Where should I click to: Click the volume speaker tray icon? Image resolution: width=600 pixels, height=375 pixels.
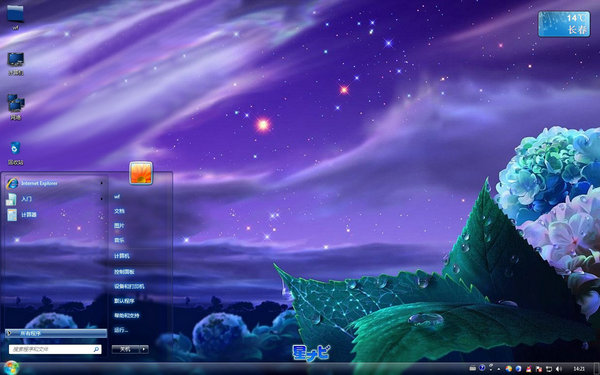coord(559,369)
